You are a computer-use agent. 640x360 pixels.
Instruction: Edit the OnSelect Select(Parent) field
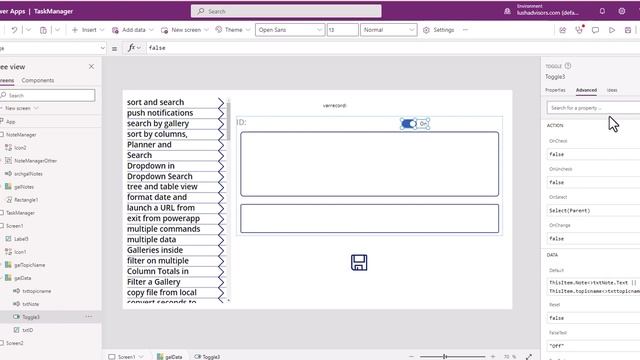click(x=593, y=211)
